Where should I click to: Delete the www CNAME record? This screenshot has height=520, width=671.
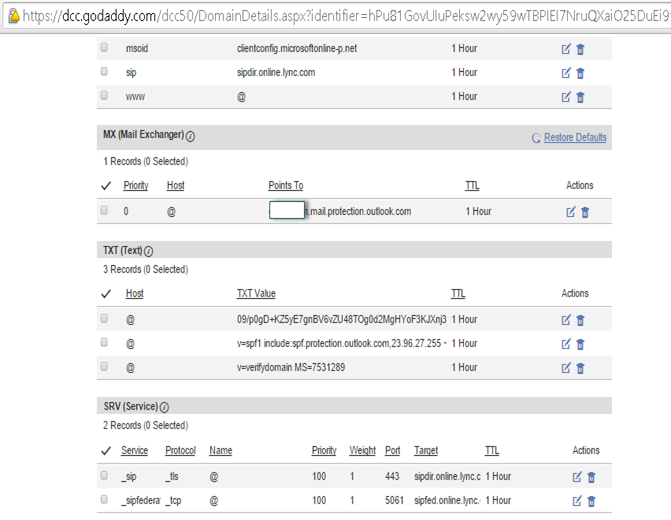[580, 97]
